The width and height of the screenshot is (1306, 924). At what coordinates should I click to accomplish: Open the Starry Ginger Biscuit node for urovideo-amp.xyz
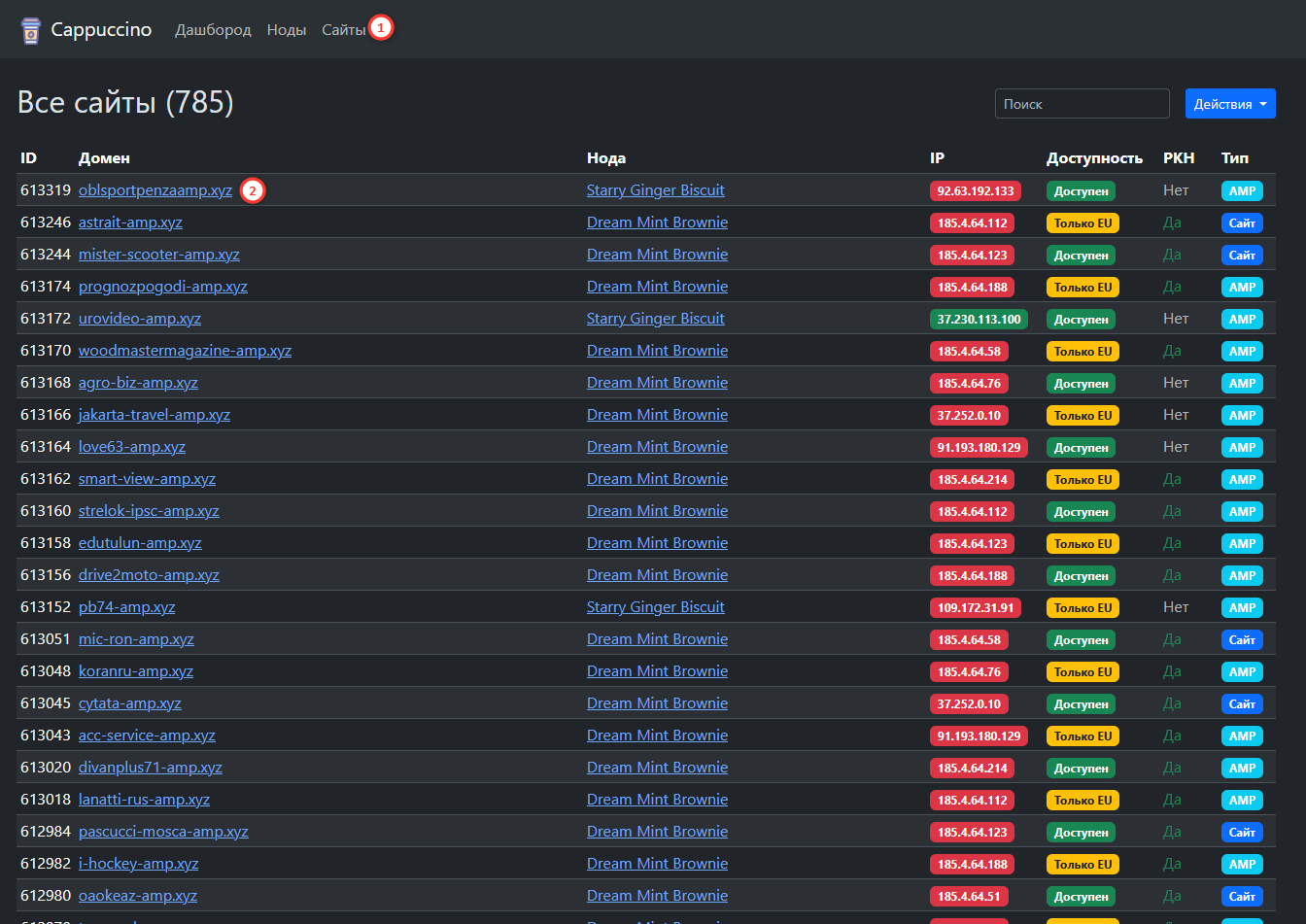[655, 319]
